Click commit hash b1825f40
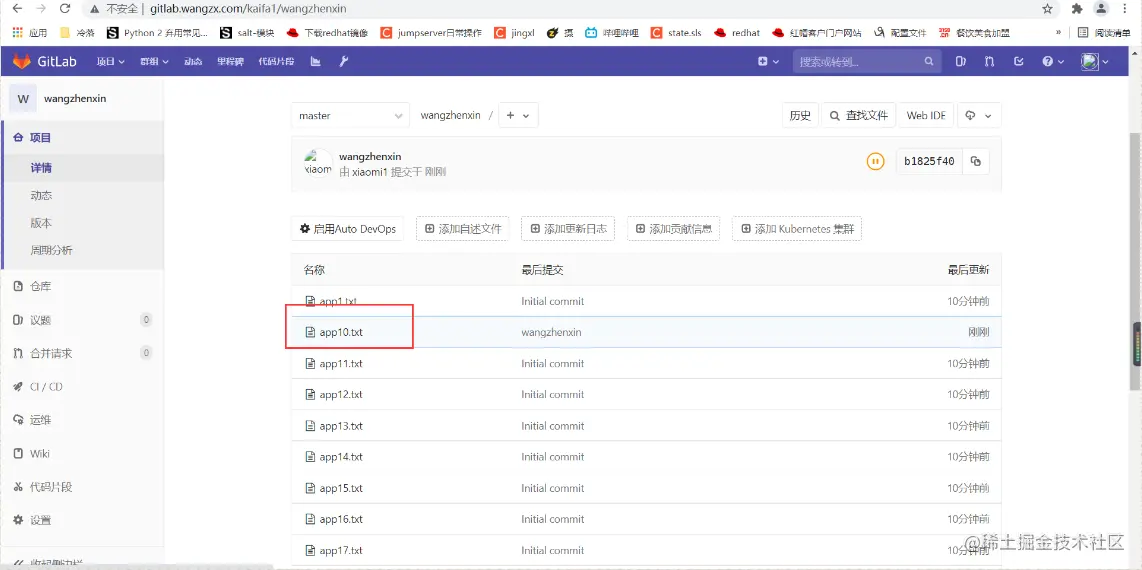Screen dimensions: 1142x570 coord(929,162)
